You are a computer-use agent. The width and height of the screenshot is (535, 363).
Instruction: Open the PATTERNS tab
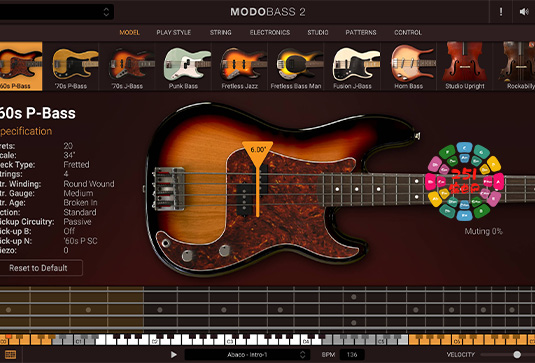click(361, 32)
